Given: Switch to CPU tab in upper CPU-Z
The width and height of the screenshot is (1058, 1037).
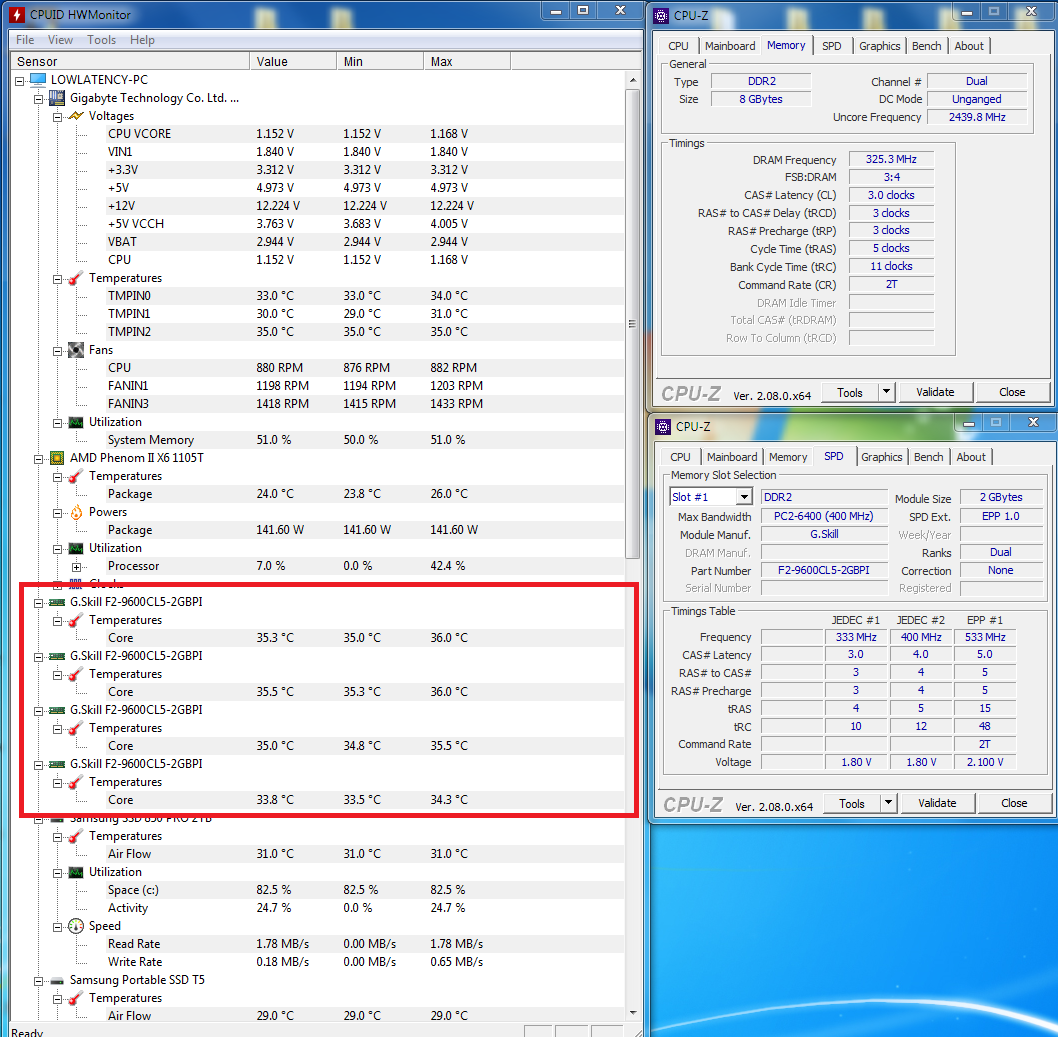Looking at the screenshot, I should tap(678, 46).
